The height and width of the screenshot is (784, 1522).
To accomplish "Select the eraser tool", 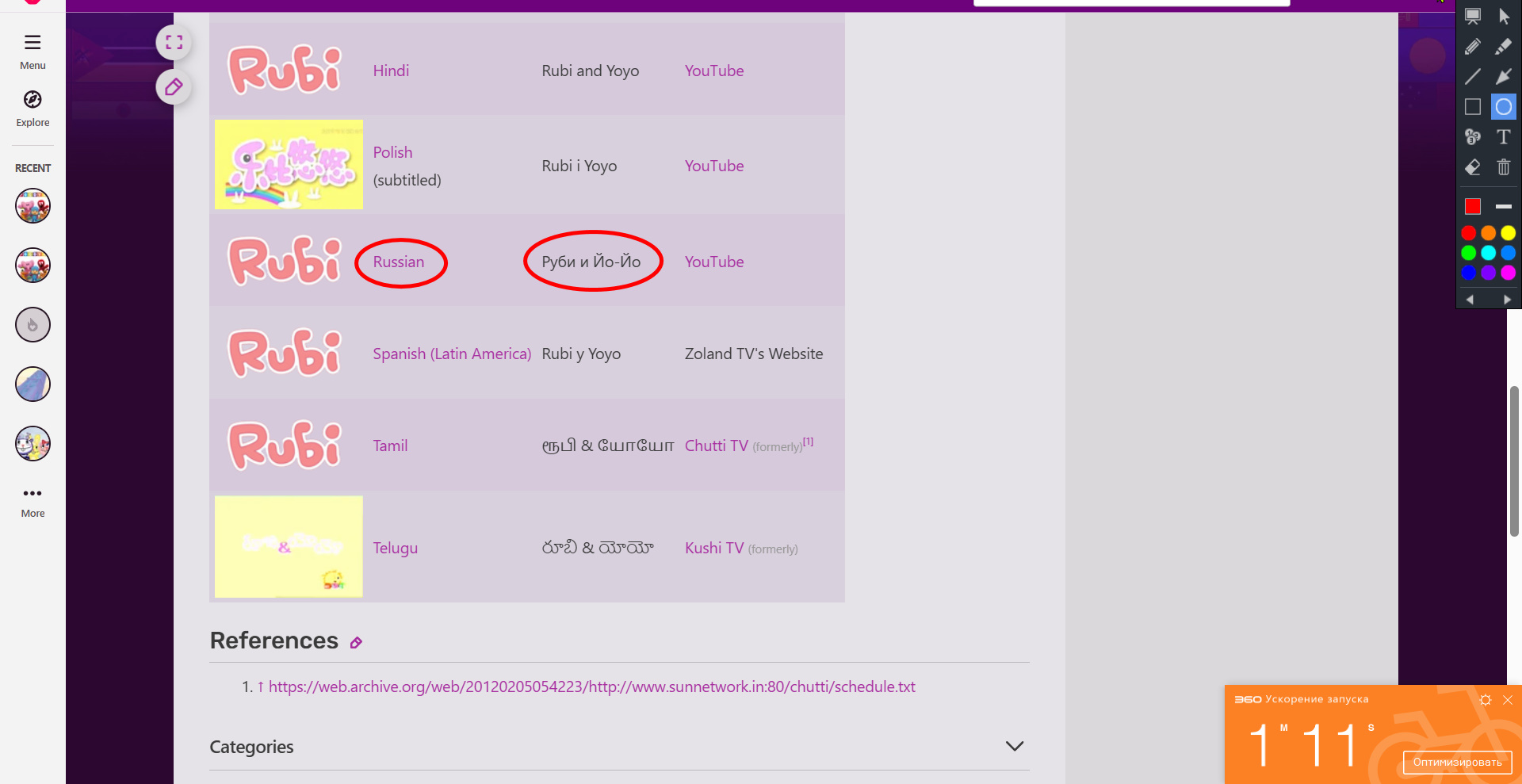I will [x=1472, y=167].
